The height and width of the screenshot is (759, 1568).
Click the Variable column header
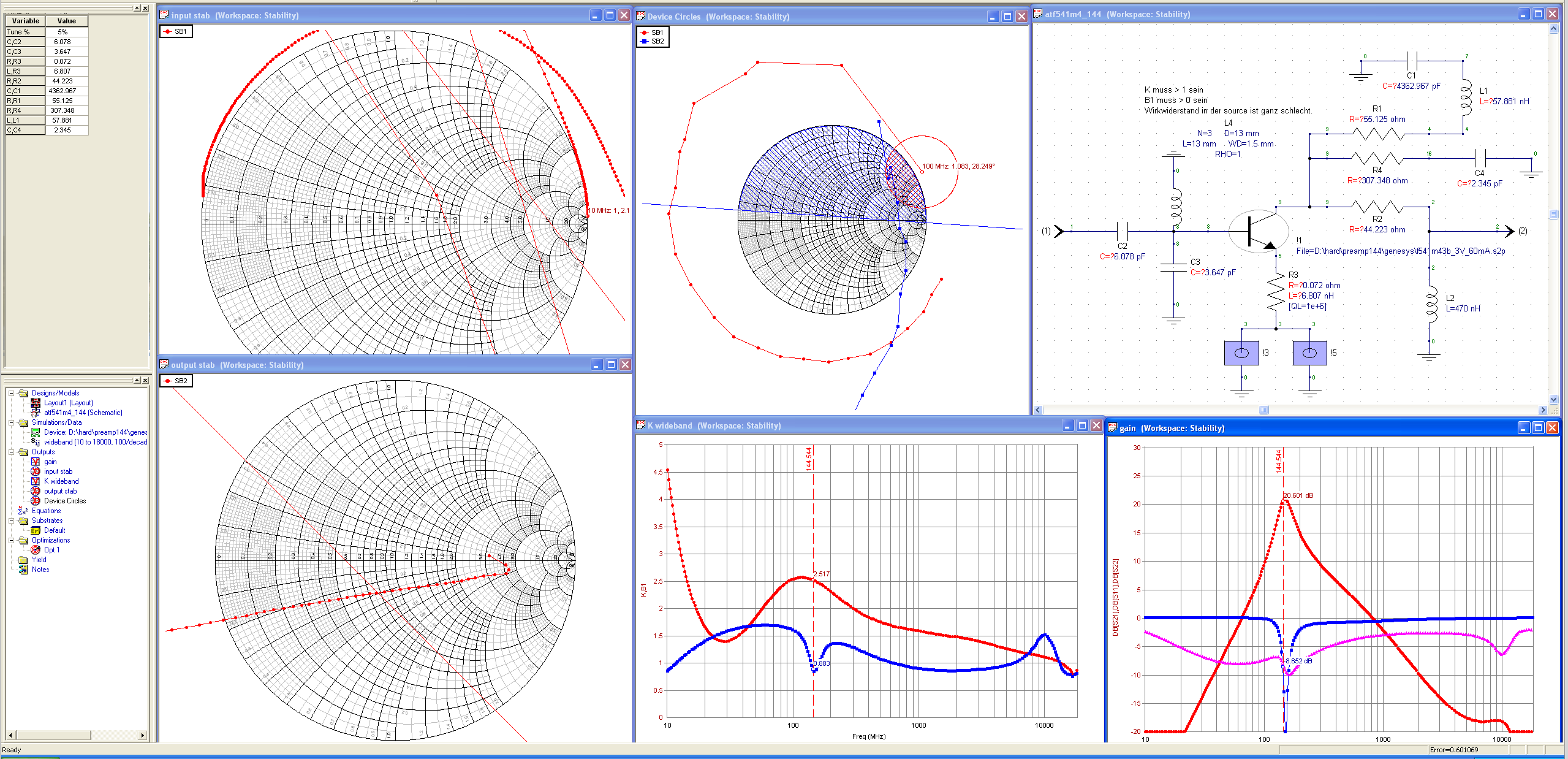click(x=25, y=21)
